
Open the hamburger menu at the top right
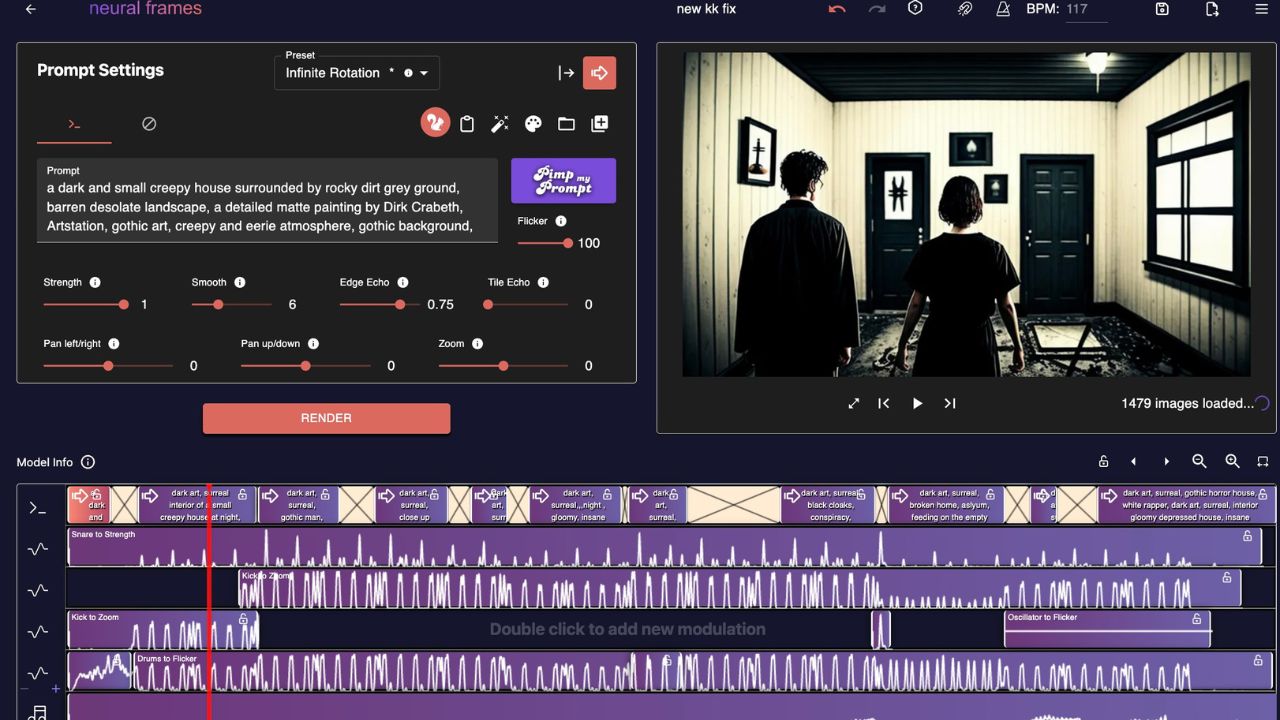coord(1261,9)
